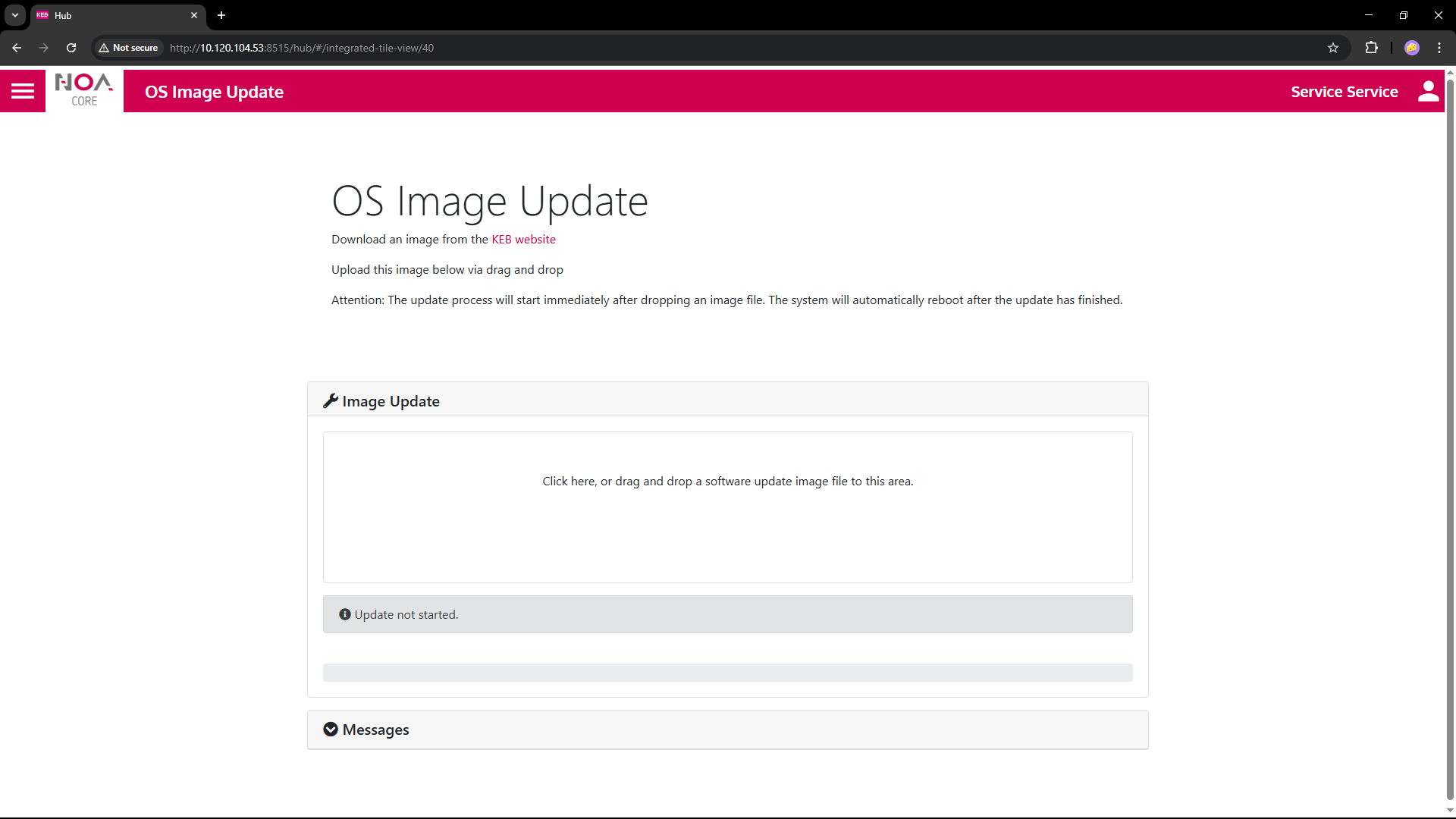Select the Hub browser tab
This screenshot has width=1456, height=819.
click(x=114, y=15)
